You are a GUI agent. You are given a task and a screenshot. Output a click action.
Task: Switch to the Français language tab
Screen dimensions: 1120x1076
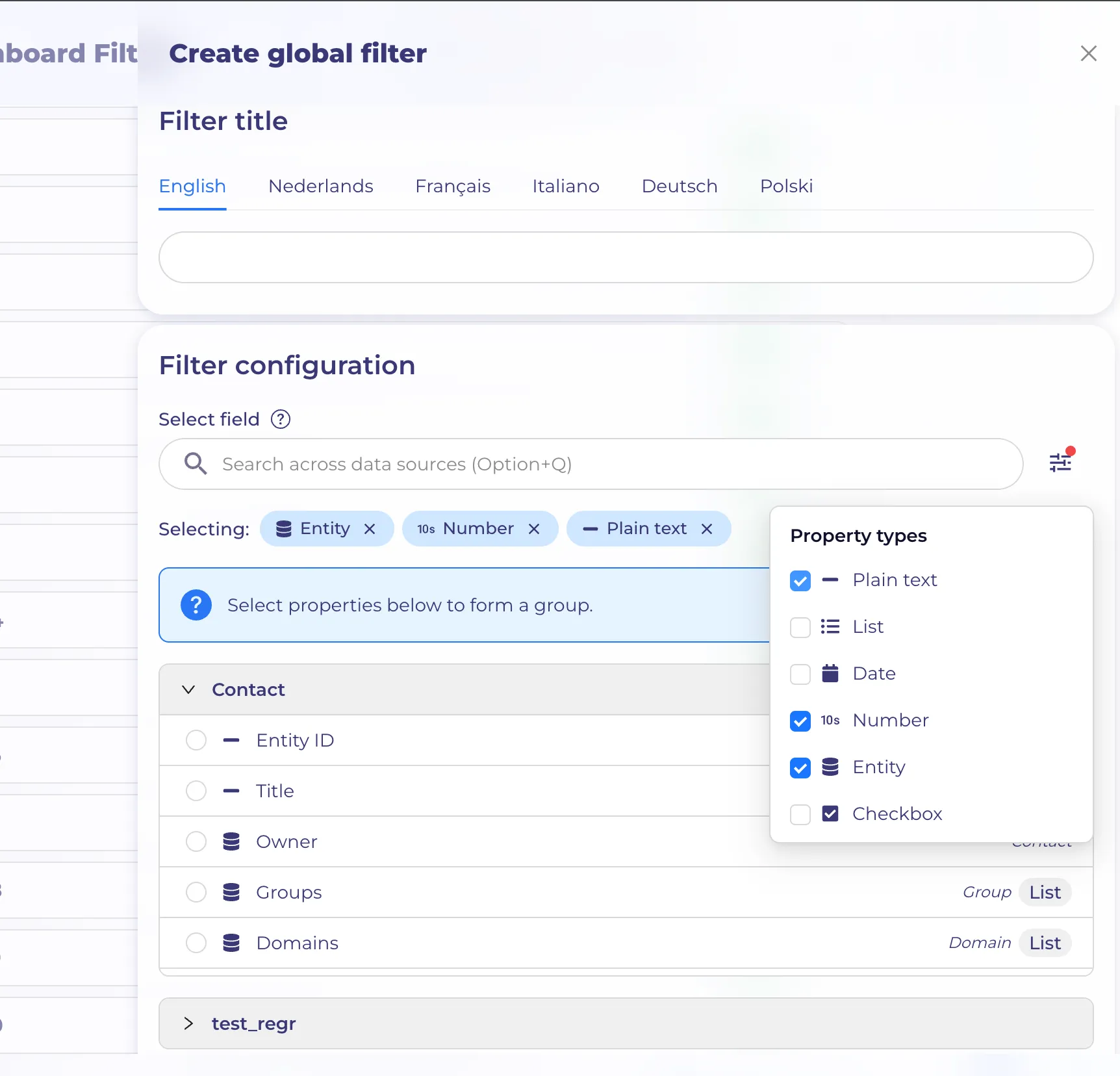[x=453, y=186]
